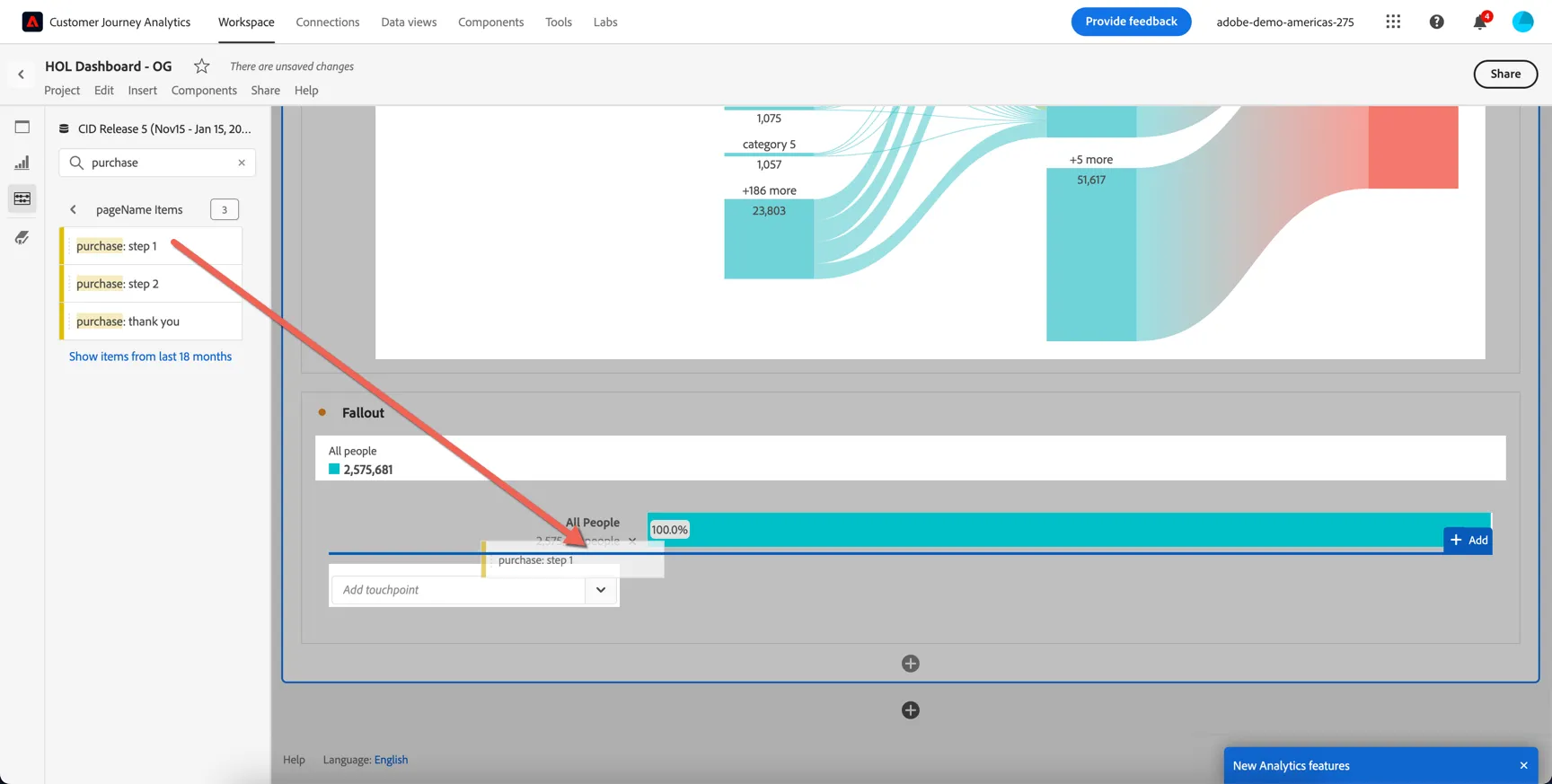Click Show items from last 18 months
The width and height of the screenshot is (1552, 784).
[x=150, y=357]
